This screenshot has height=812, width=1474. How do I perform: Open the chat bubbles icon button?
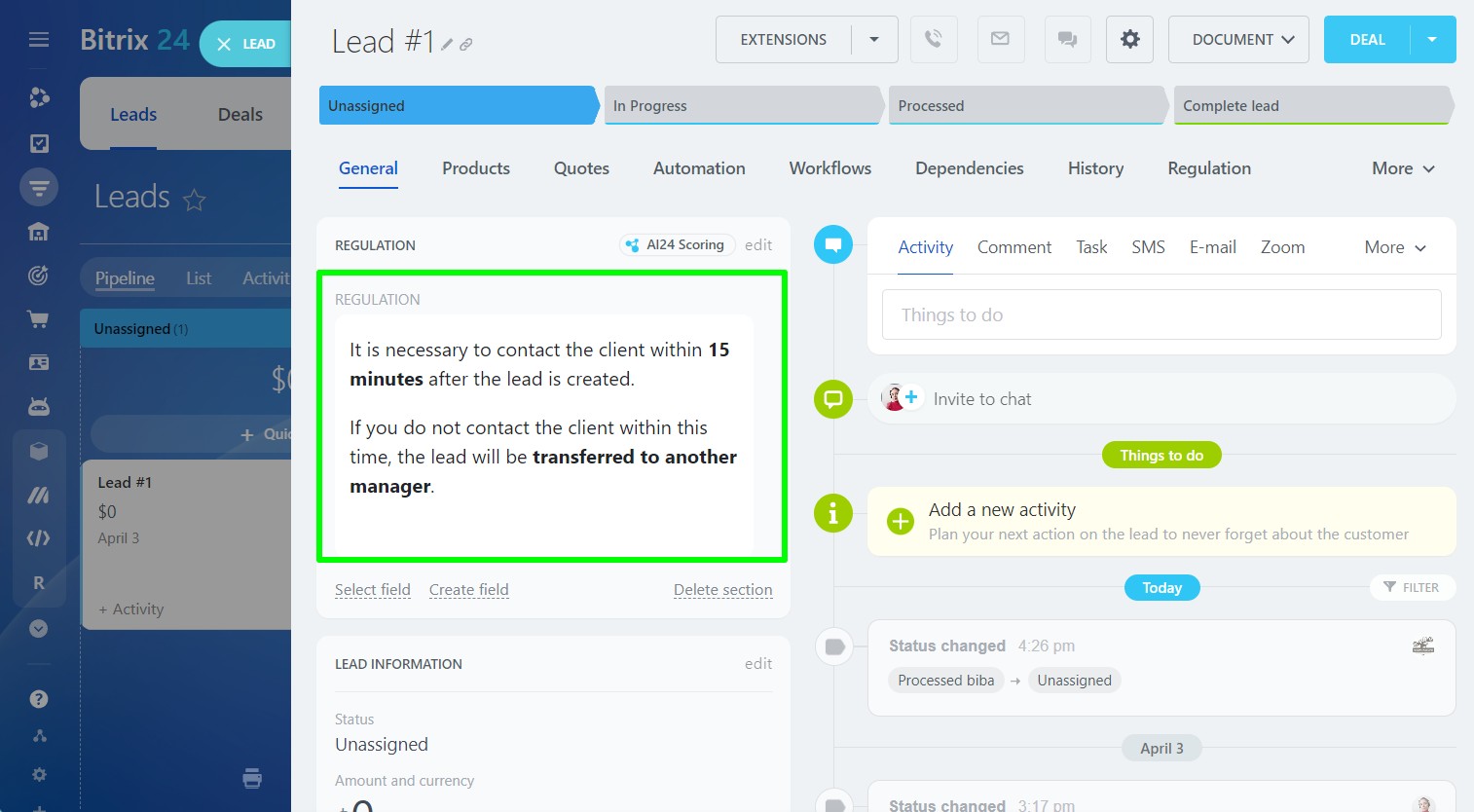click(1067, 40)
